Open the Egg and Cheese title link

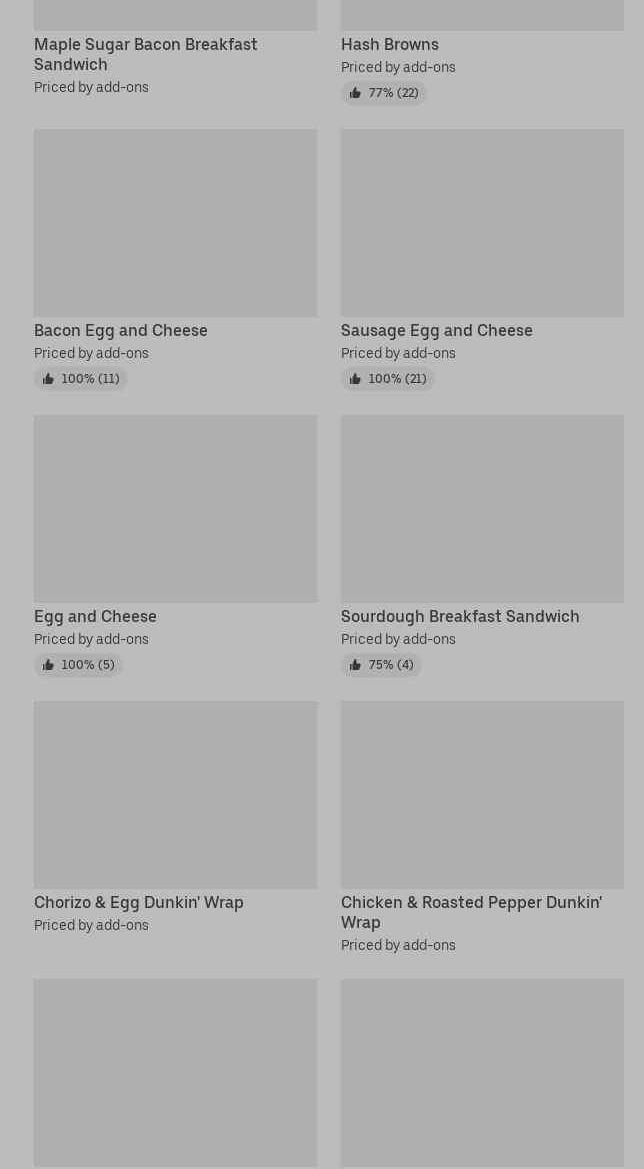pos(95,616)
